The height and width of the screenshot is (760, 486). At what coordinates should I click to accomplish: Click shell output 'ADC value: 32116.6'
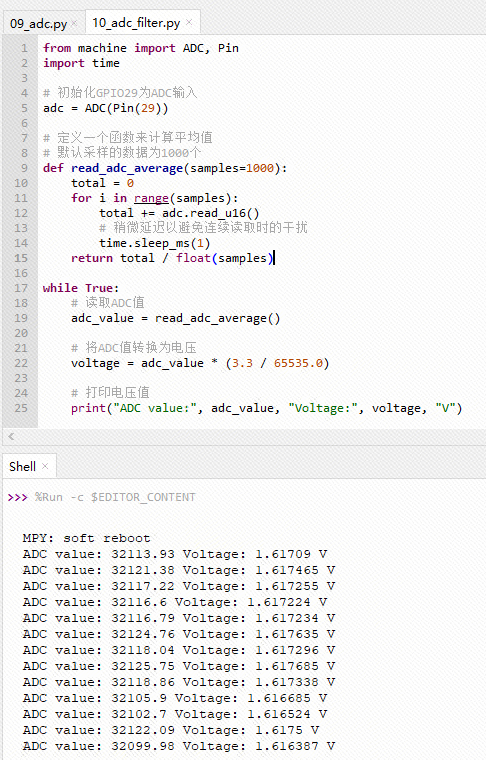(94, 602)
